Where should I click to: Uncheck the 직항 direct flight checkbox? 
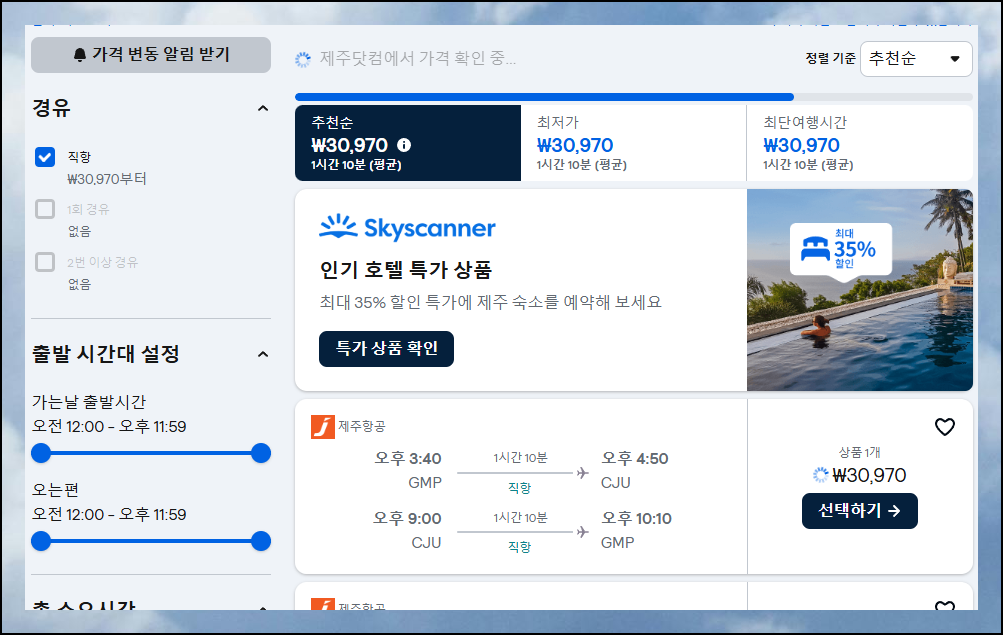pos(45,157)
